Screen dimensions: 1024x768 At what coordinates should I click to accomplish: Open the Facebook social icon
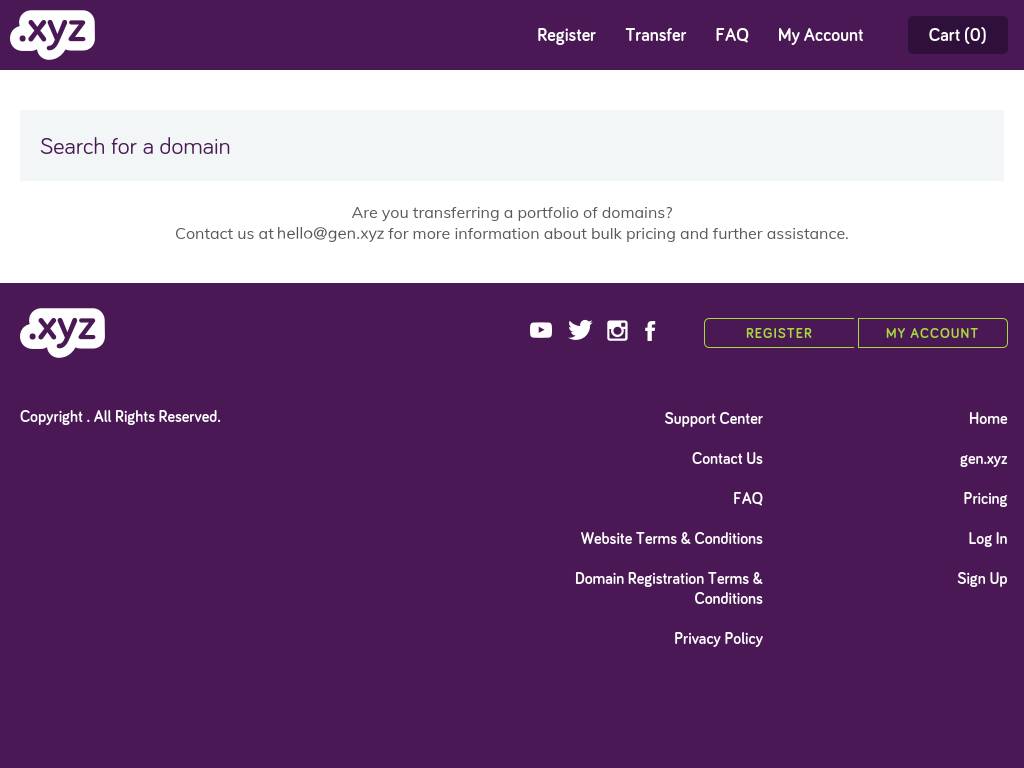pyautogui.click(x=650, y=331)
